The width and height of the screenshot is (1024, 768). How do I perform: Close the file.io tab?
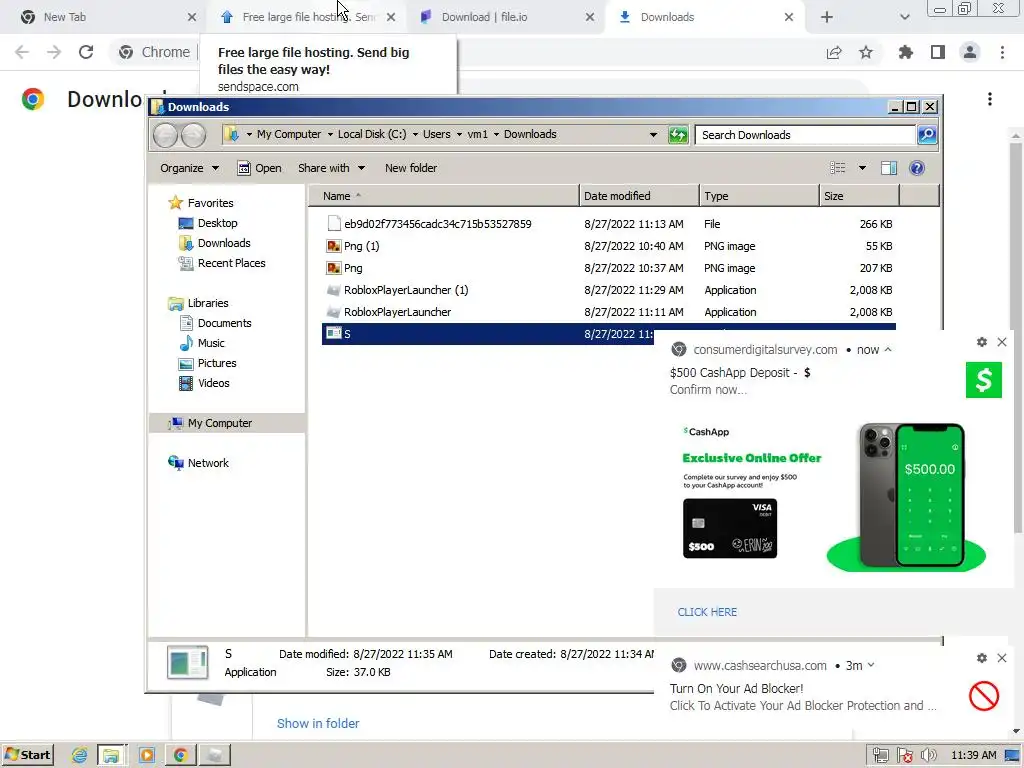pos(590,17)
